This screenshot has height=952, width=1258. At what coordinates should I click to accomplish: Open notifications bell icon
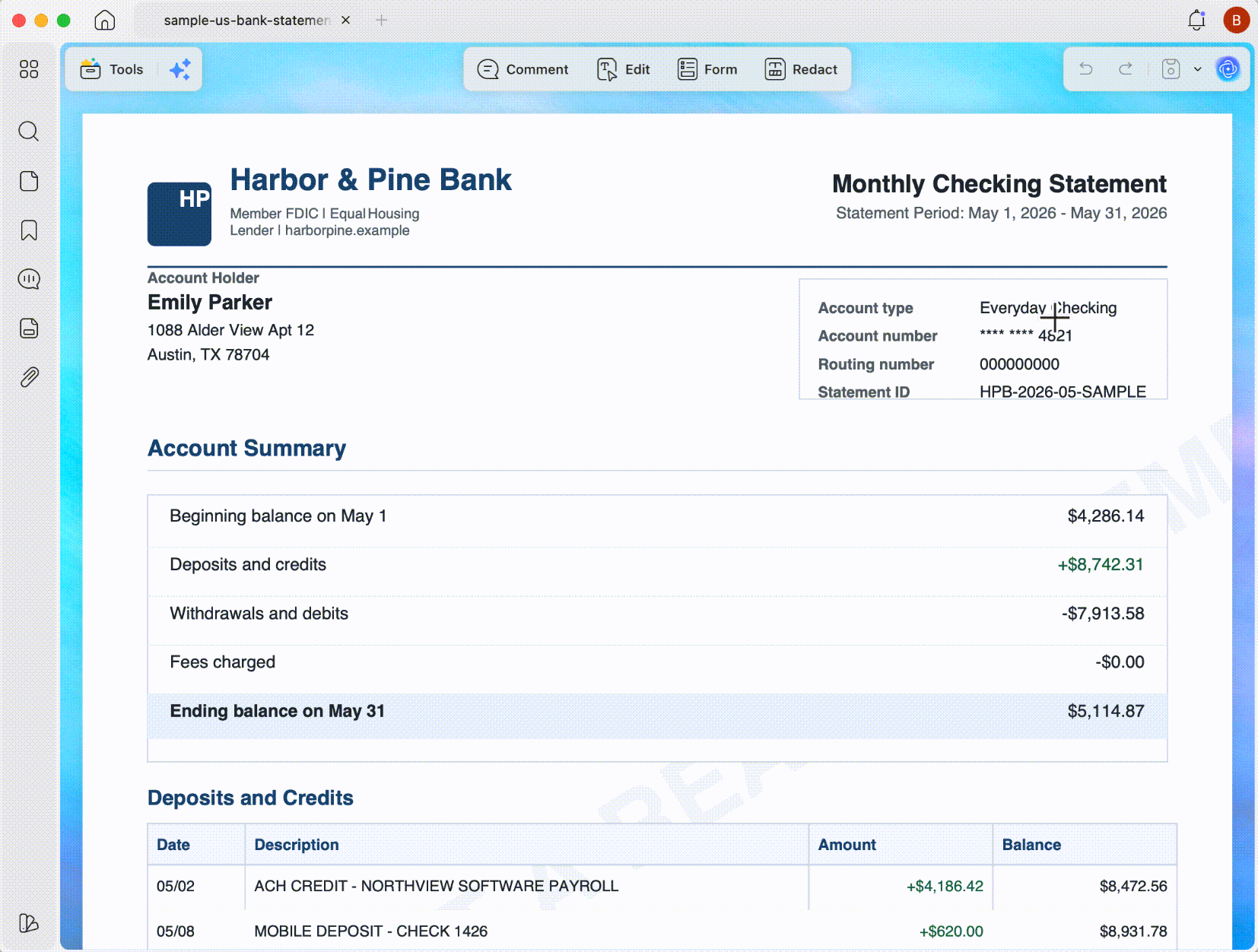1196,21
